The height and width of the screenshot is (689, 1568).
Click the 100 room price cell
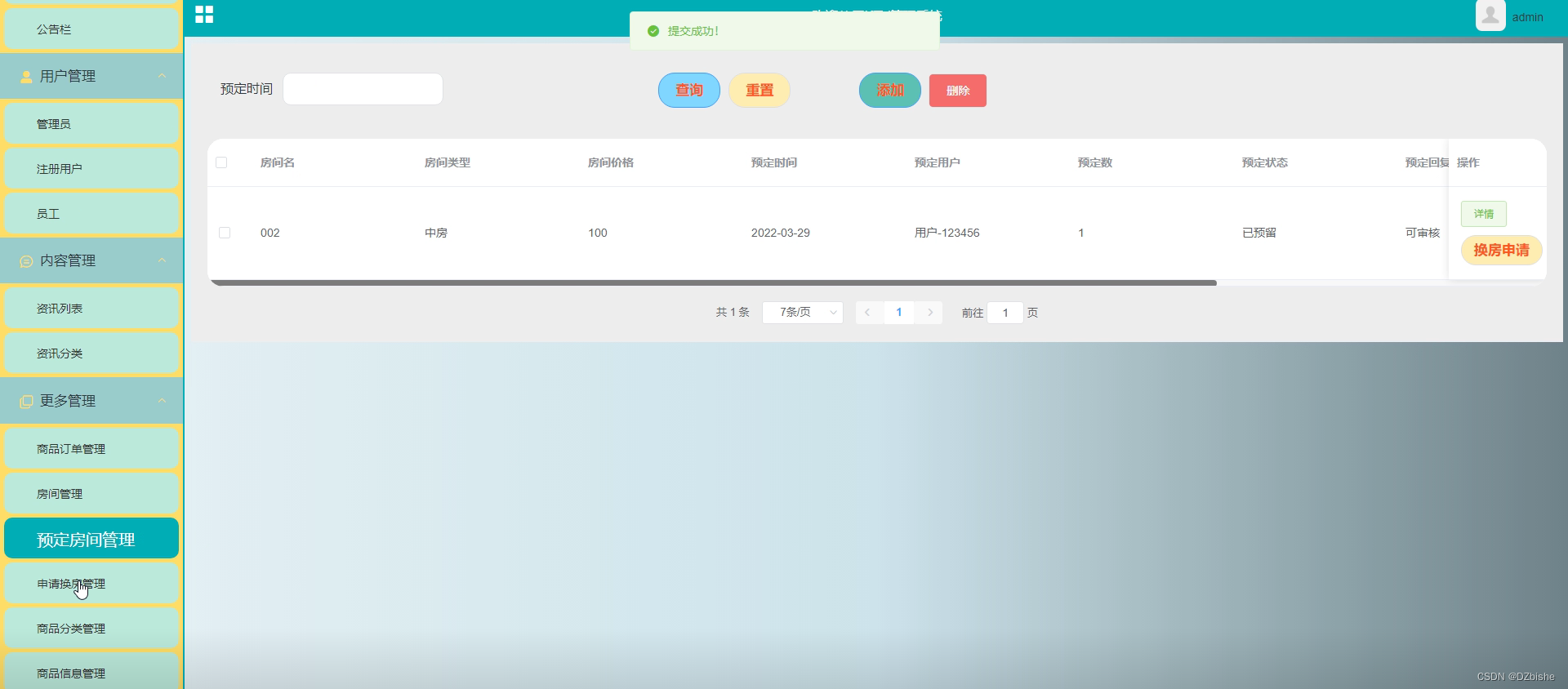coord(598,233)
